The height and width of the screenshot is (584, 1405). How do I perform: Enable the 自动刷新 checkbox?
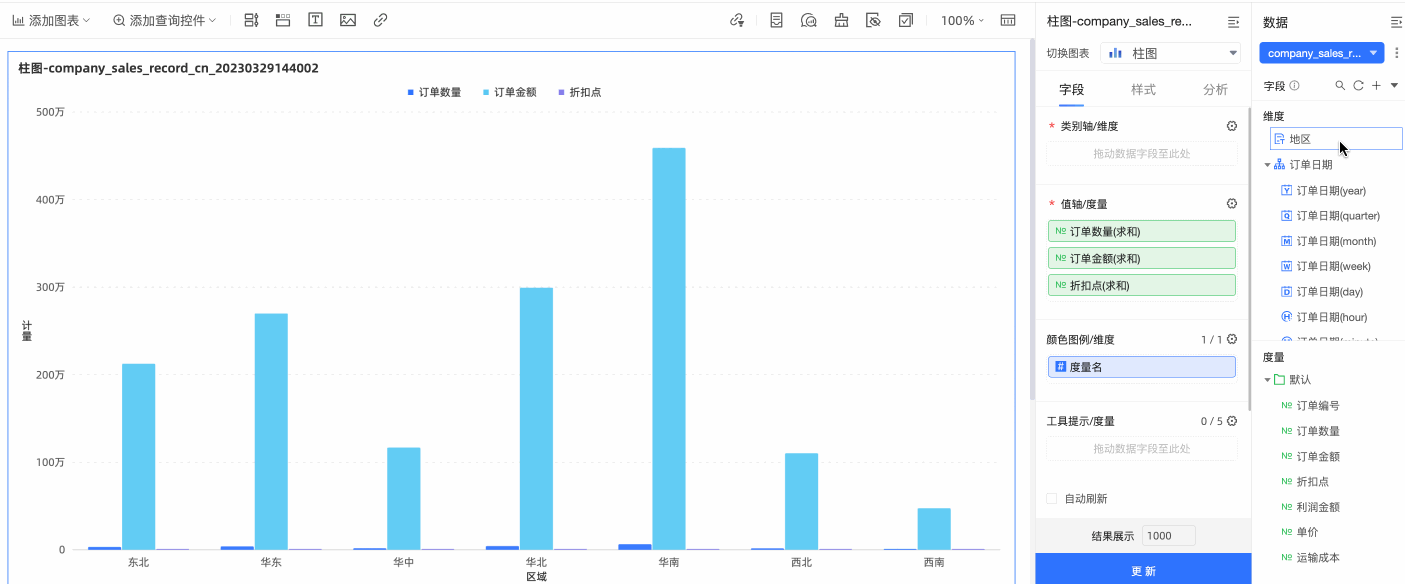click(x=1051, y=499)
